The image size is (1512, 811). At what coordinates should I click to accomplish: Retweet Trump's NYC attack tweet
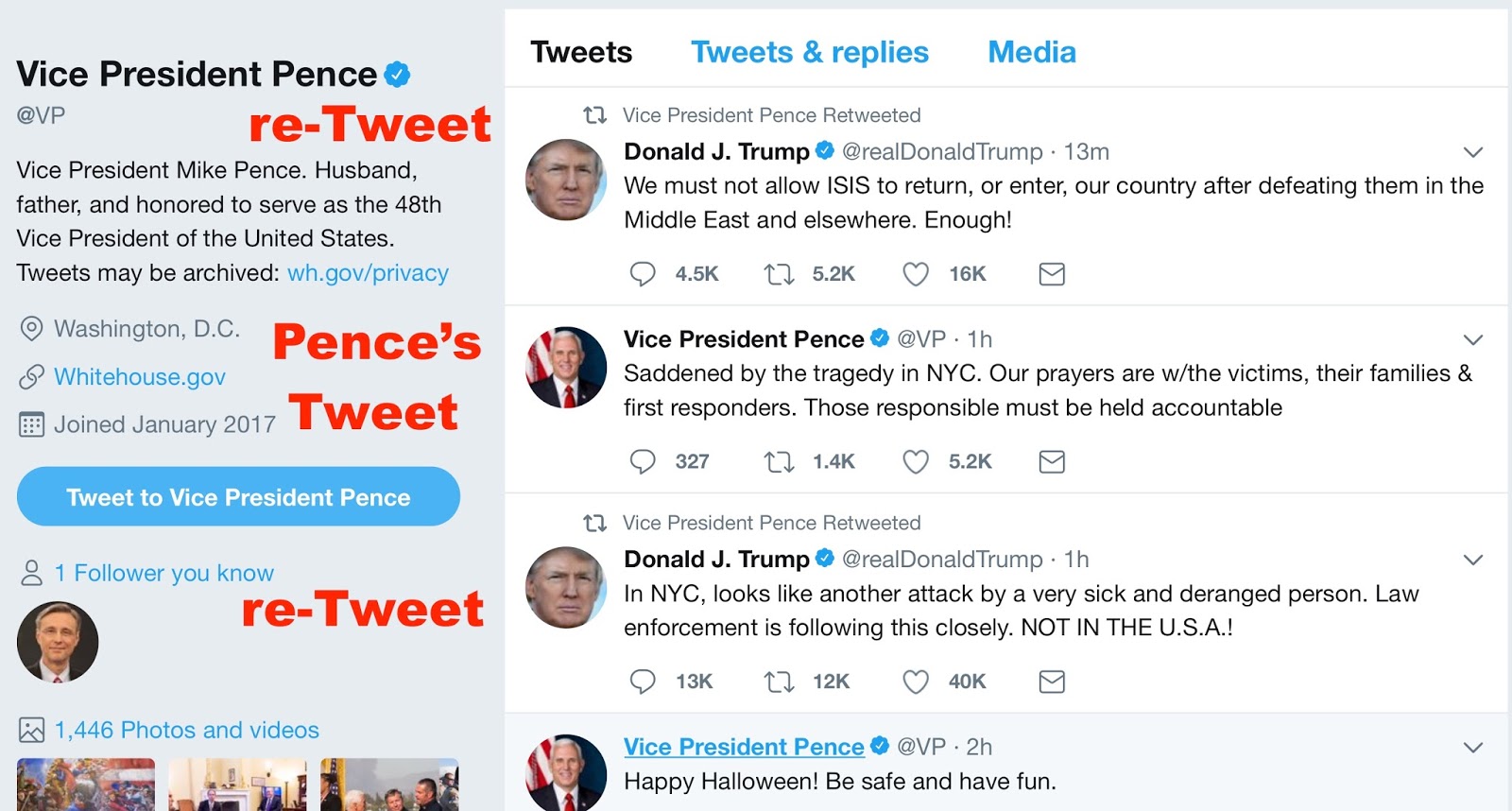[779, 682]
